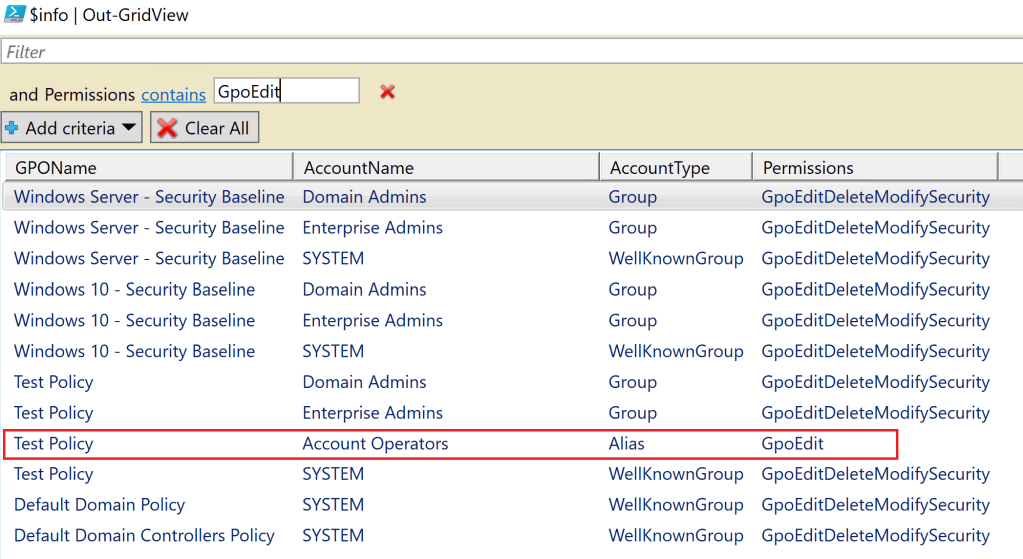Click the PowerShell icon in title bar
The height and width of the screenshot is (559, 1023).
coord(14,15)
